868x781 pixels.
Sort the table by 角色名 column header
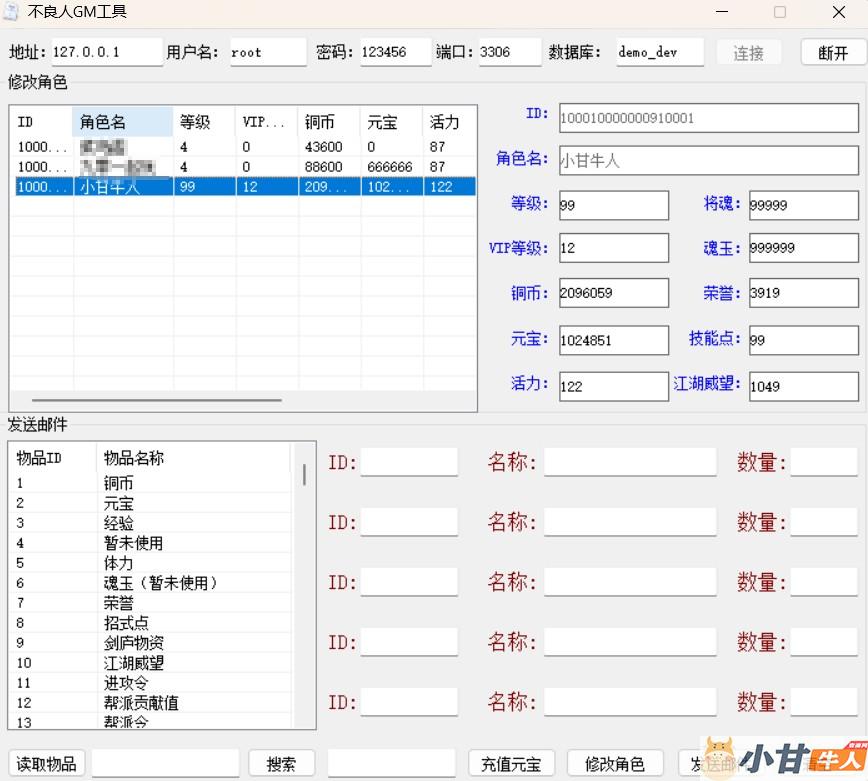pos(122,122)
